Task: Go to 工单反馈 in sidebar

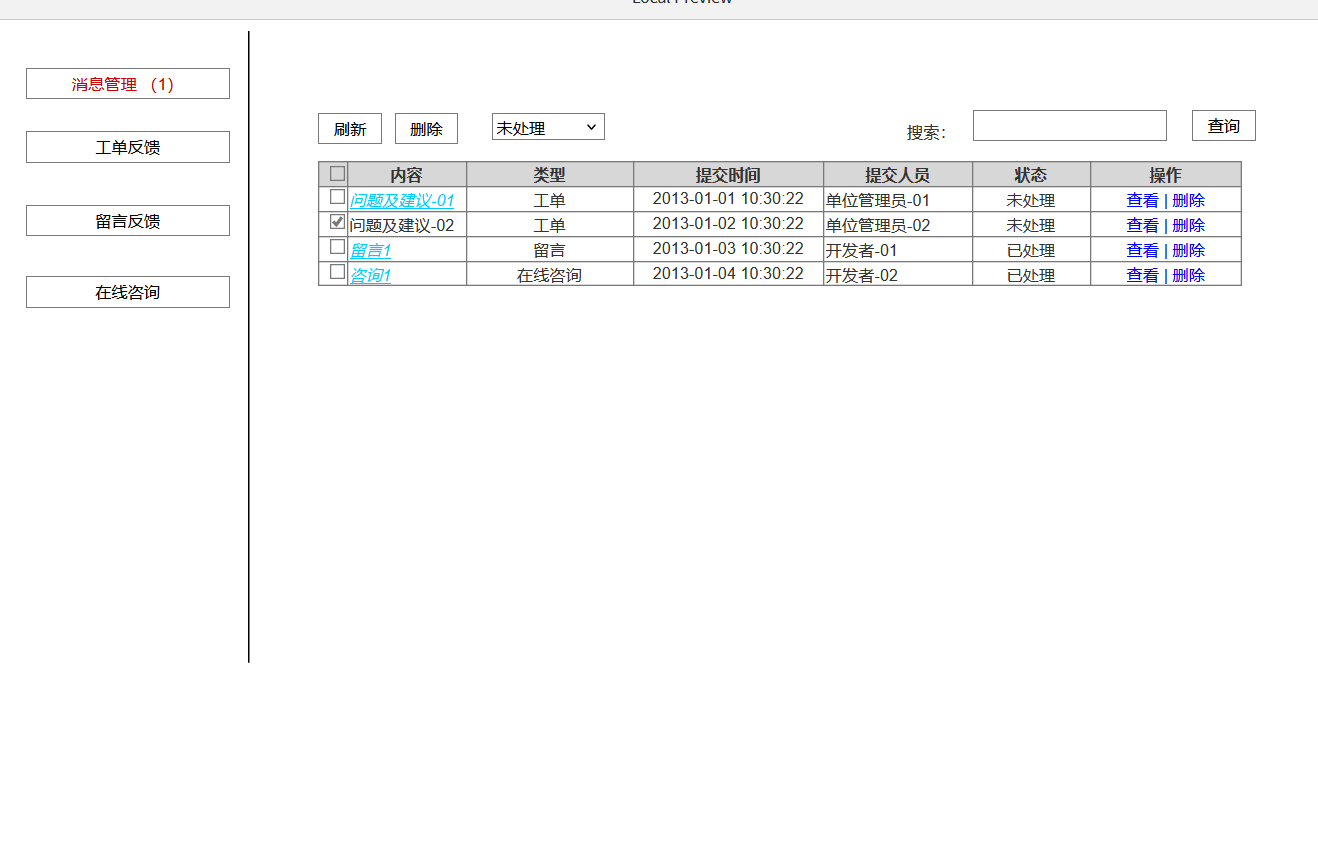Action: tap(128, 147)
